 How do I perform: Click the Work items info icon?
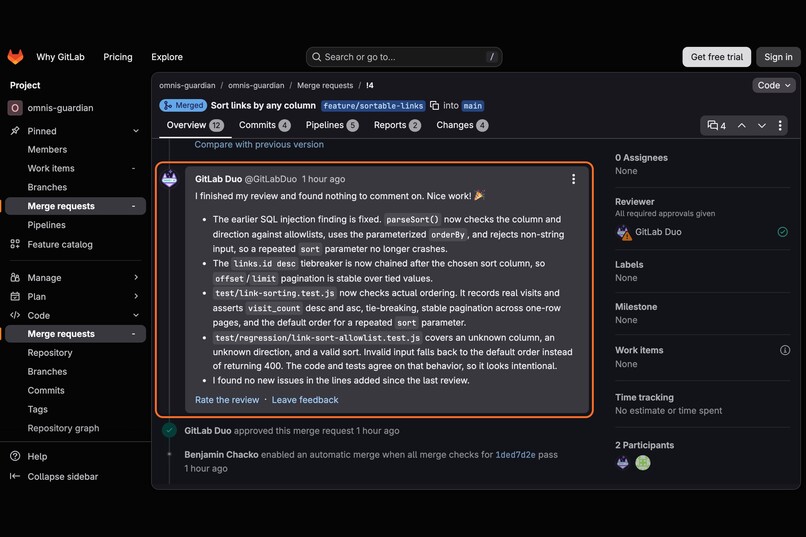pos(785,350)
